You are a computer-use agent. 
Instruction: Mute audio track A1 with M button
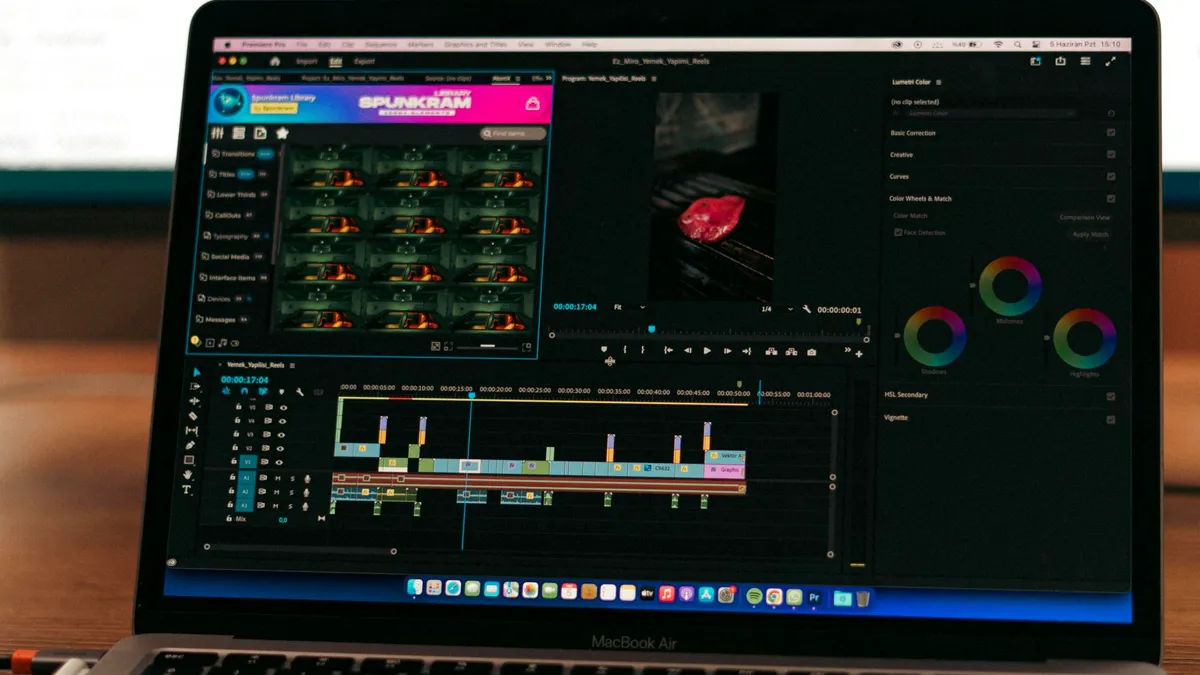(x=277, y=478)
